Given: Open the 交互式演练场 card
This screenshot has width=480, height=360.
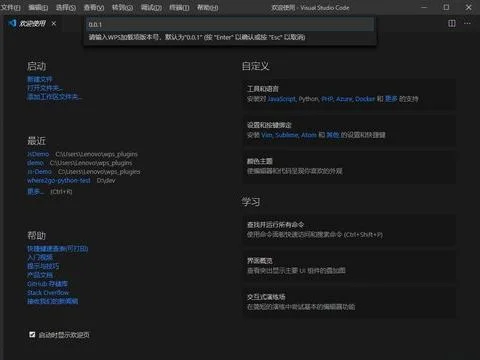Looking at the screenshot, I should click(x=349, y=302).
